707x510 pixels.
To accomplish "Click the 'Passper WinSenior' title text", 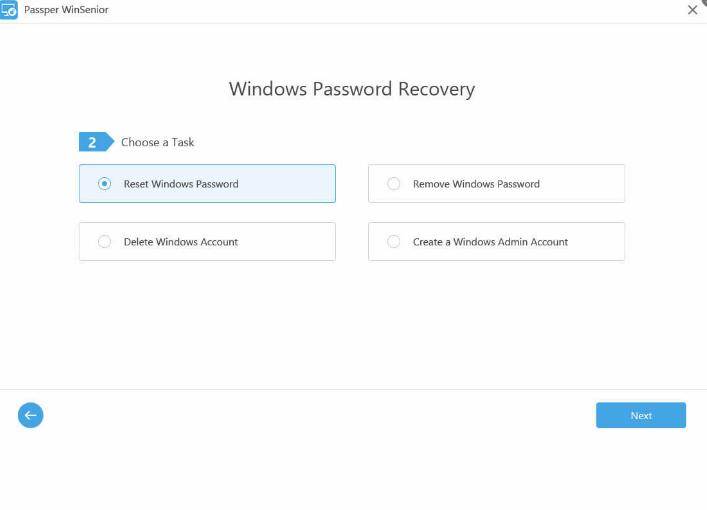I will 66,9.
